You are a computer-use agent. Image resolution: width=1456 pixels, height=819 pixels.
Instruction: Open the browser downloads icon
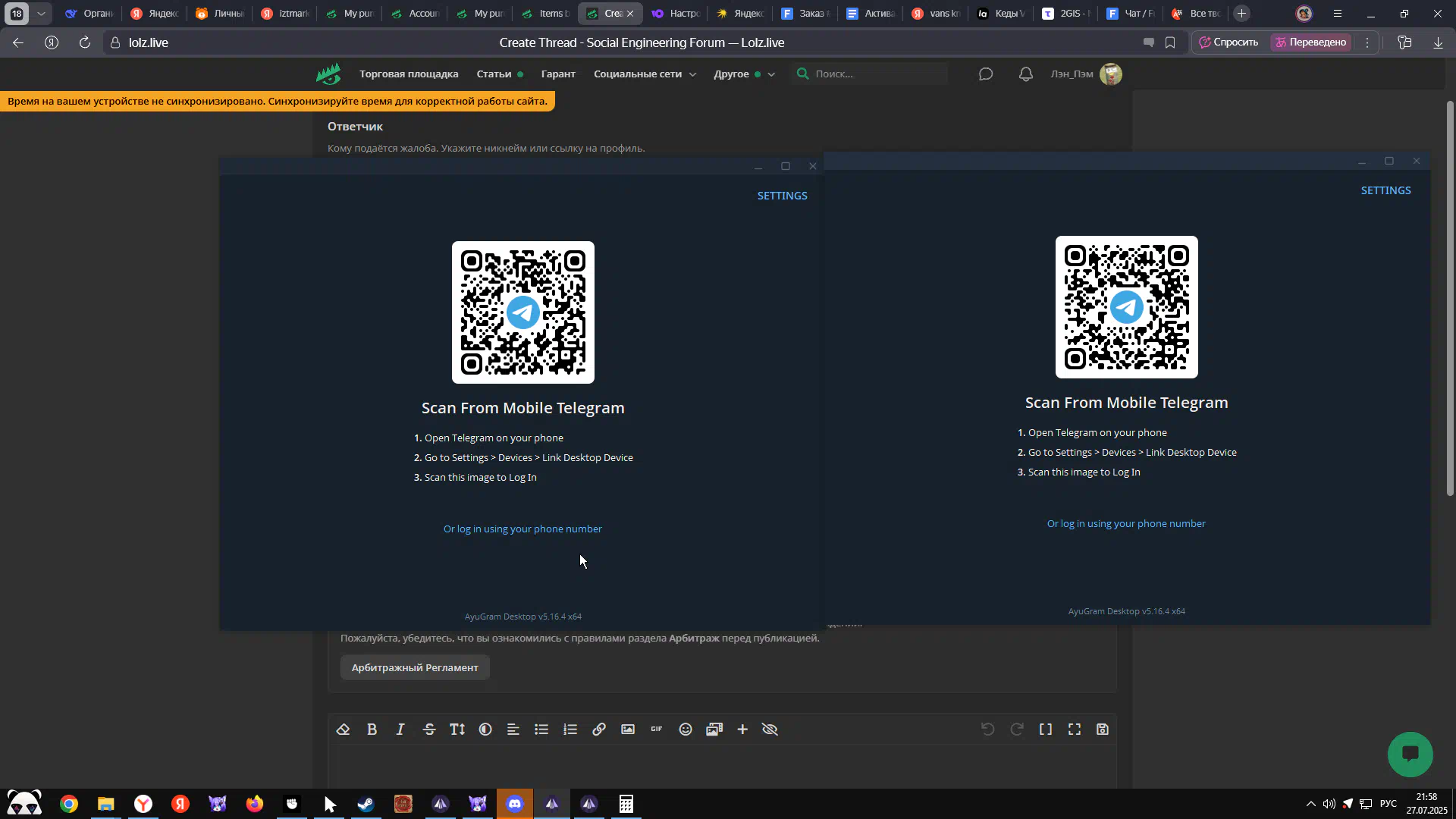[1438, 42]
